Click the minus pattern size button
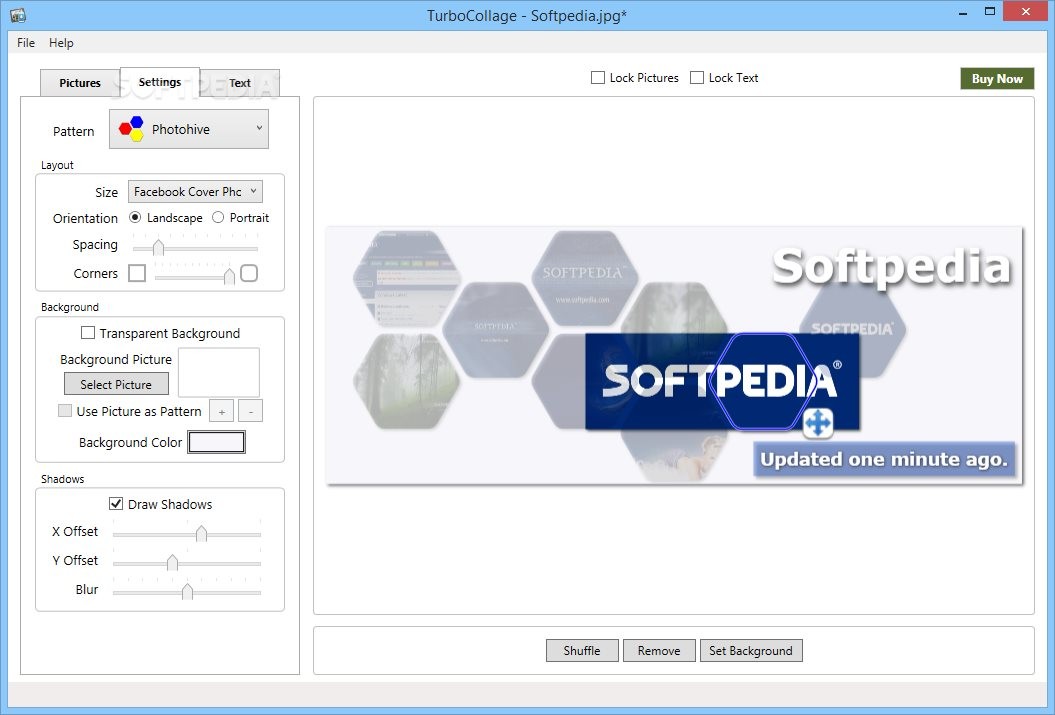The image size is (1055, 715). [x=251, y=411]
